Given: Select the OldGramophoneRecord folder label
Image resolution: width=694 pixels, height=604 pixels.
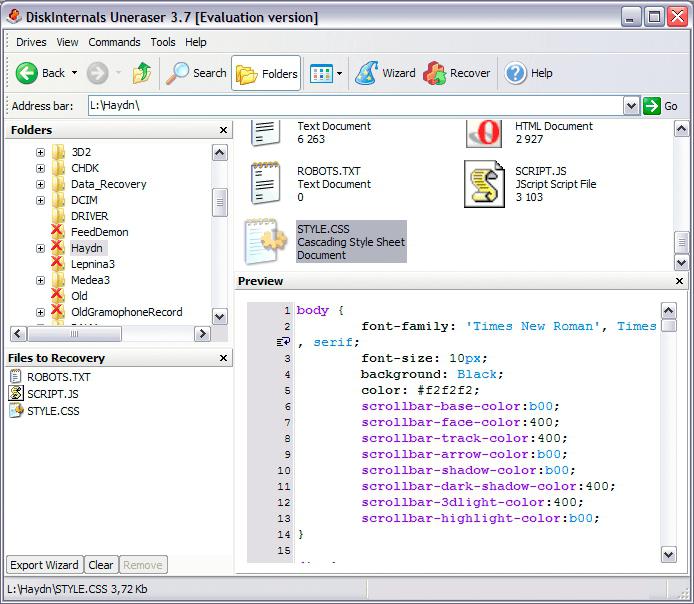Looking at the screenshot, I should point(127,312).
